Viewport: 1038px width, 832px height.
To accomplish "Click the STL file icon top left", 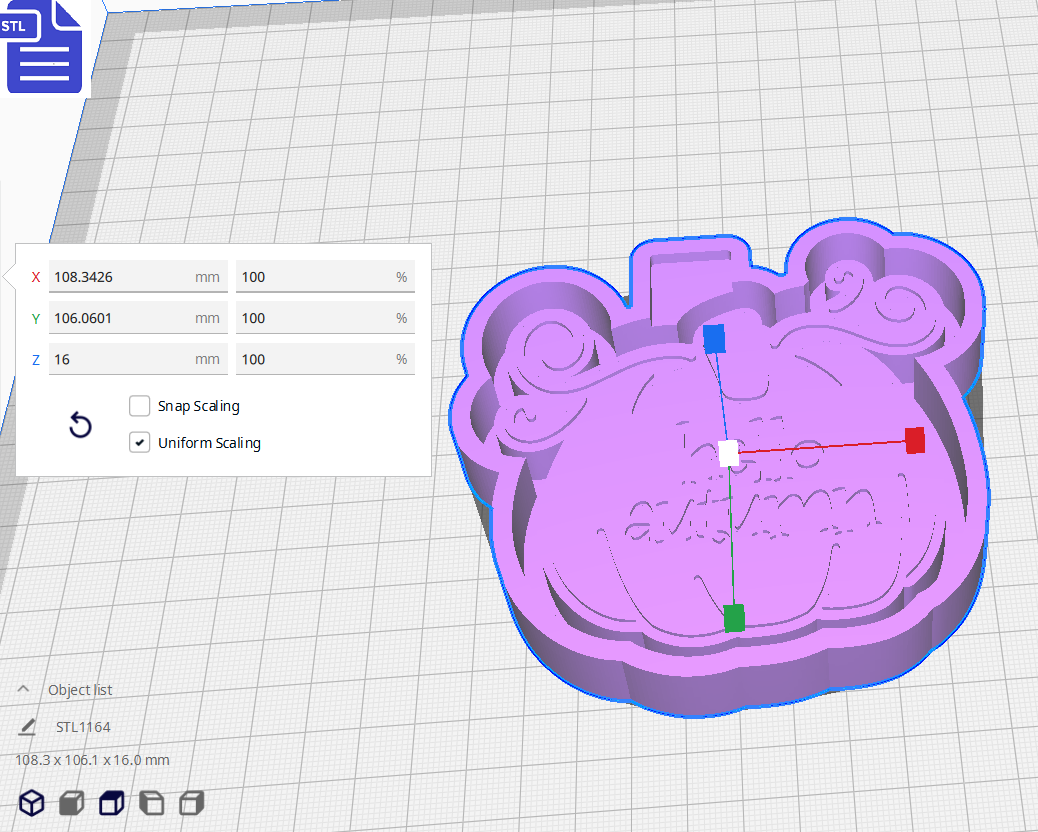I will 44,46.
